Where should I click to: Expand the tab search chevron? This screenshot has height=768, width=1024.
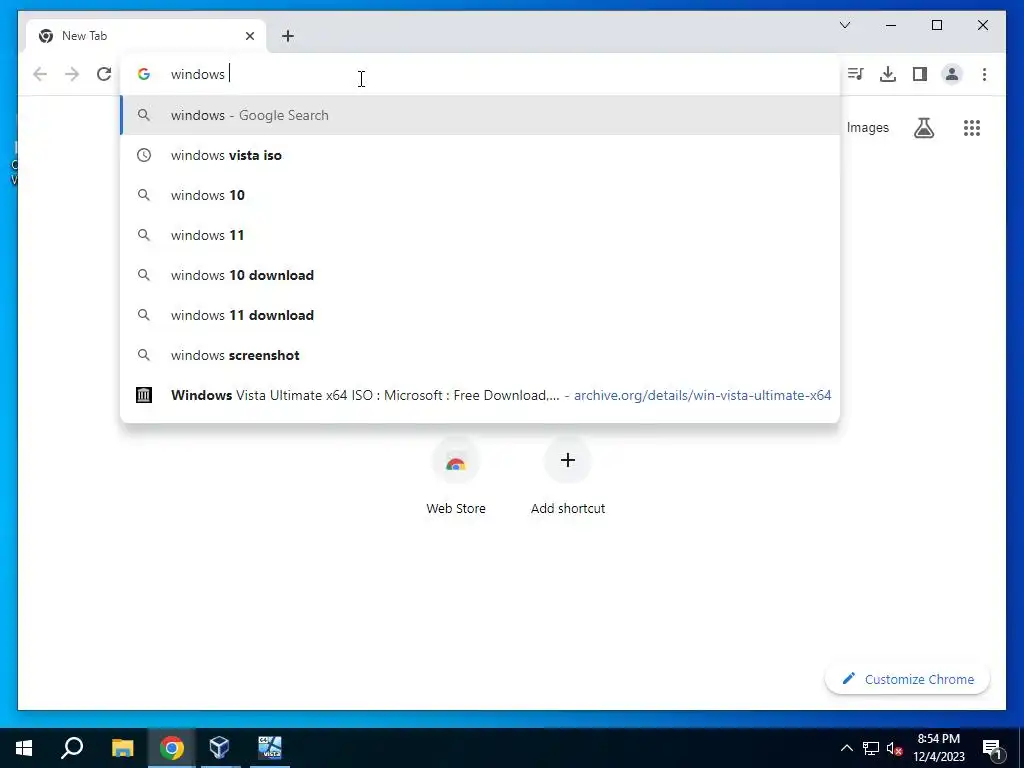pyautogui.click(x=844, y=25)
